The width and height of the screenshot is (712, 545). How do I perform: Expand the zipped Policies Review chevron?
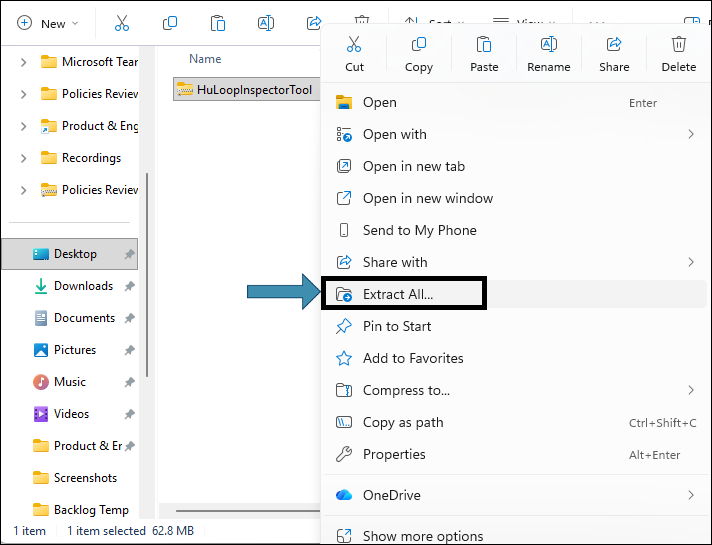tap(23, 190)
